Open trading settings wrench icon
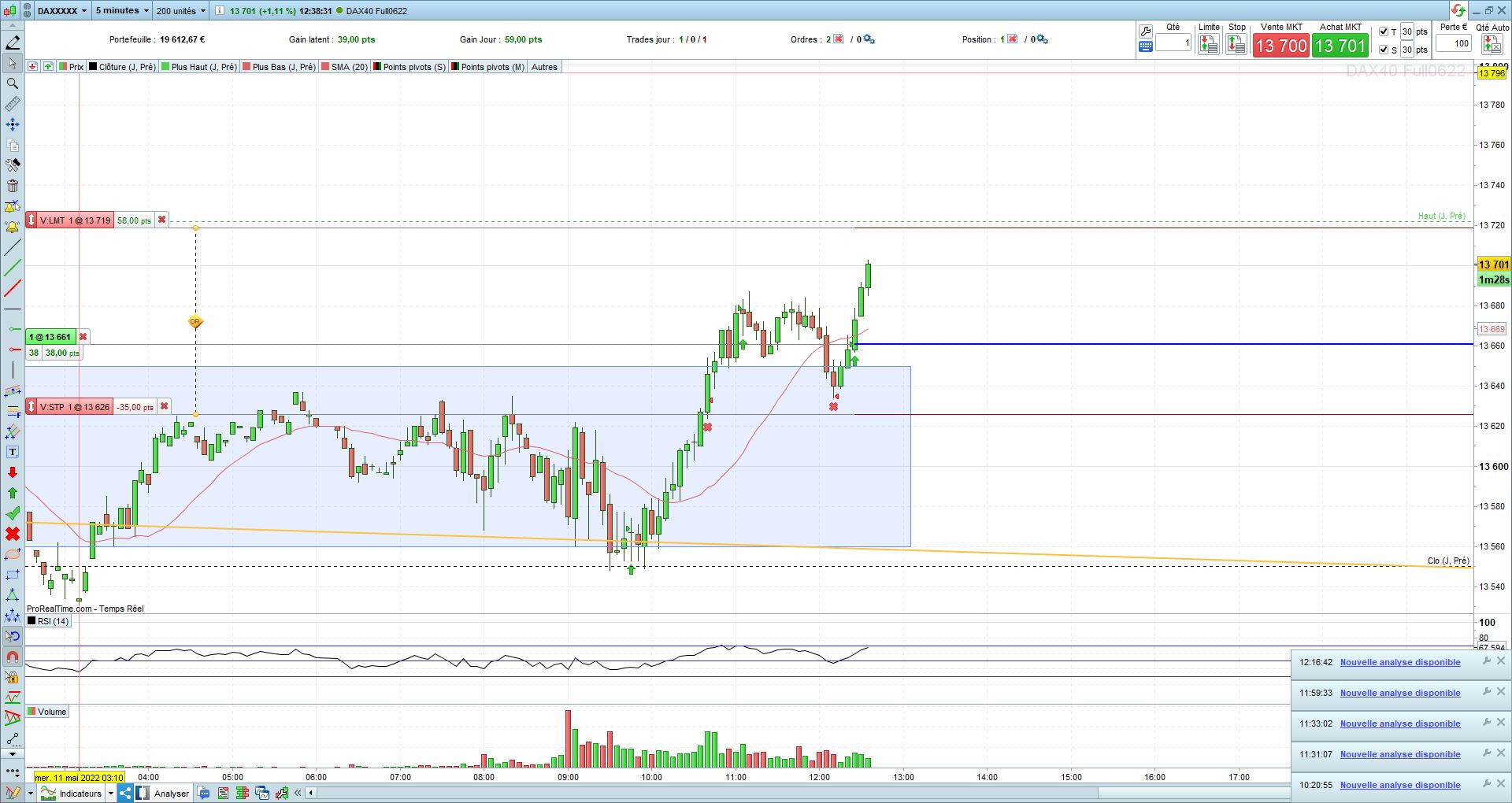The width and height of the screenshot is (1512, 803). pyautogui.click(x=1146, y=31)
